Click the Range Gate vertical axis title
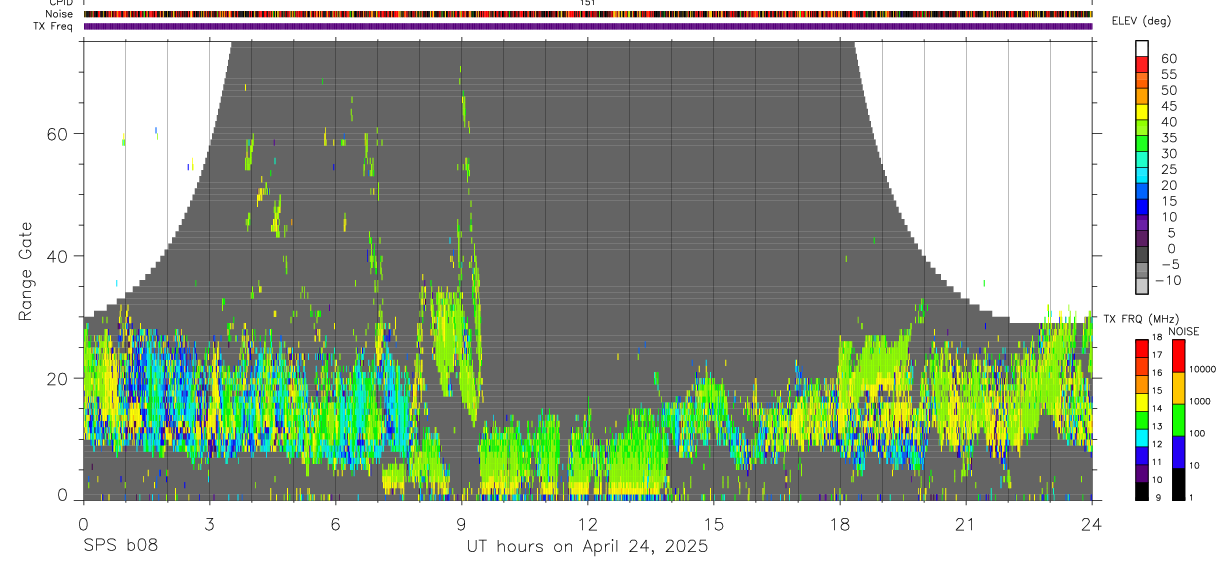The height and width of the screenshot is (567, 1228). pyautogui.click(x=25, y=269)
